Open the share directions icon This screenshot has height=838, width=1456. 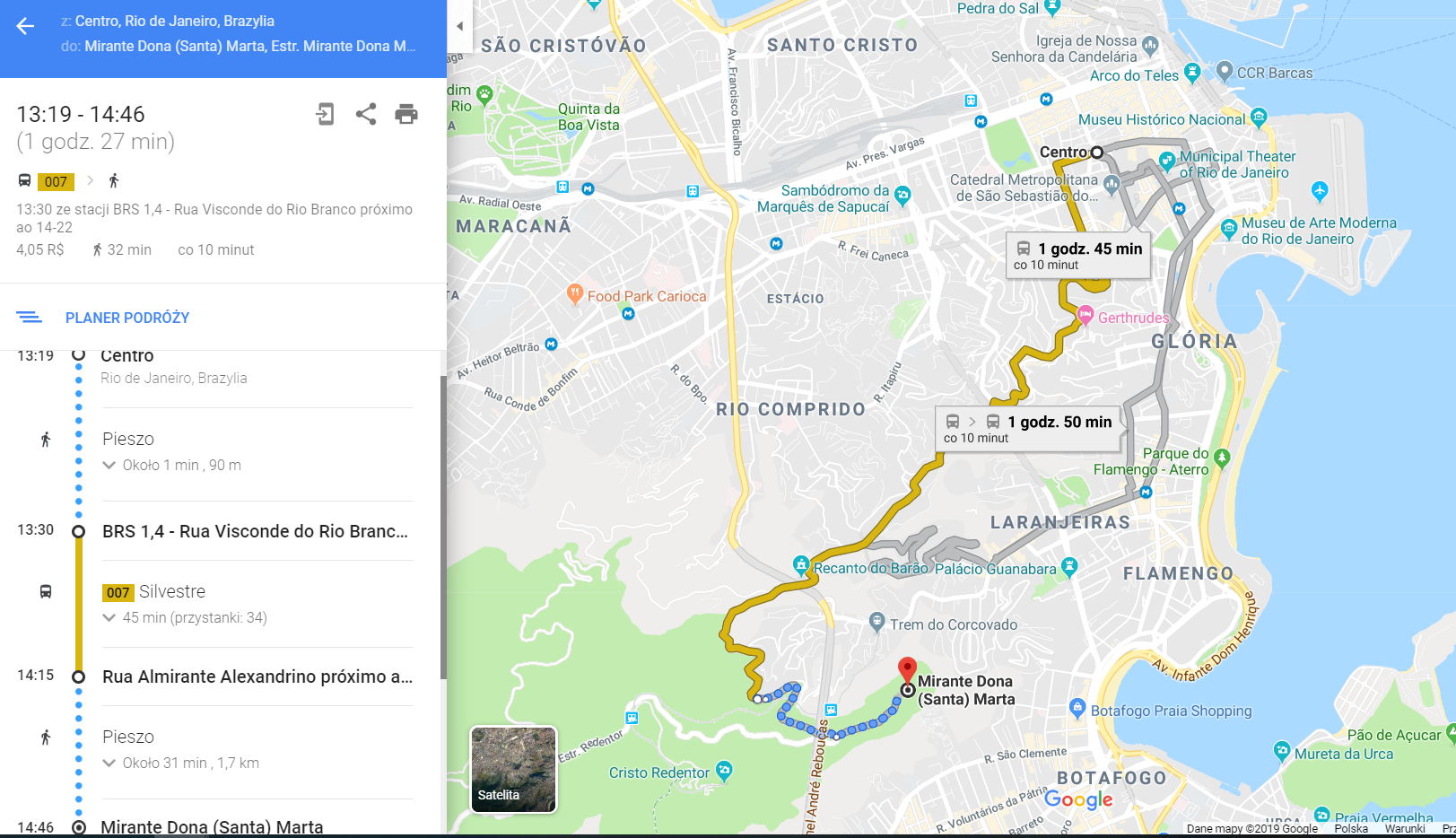(x=366, y=114)
